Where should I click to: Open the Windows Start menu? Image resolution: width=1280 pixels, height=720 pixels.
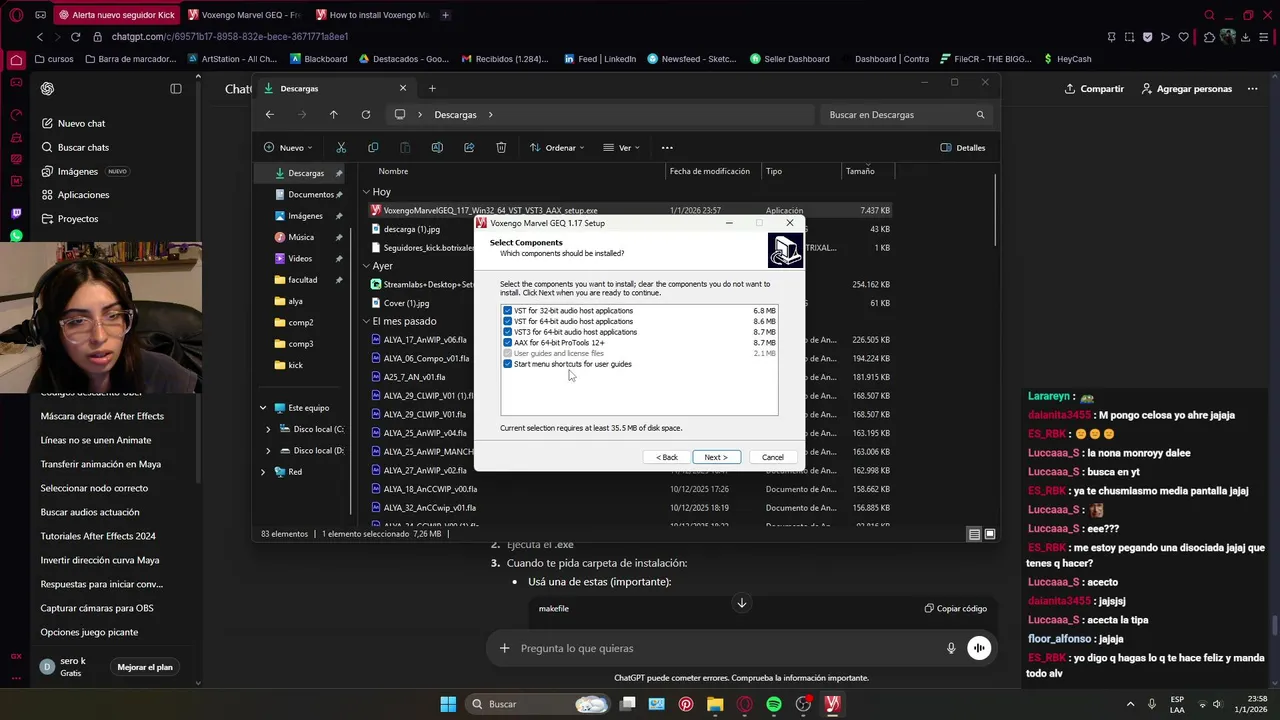[x=448, y=704]
